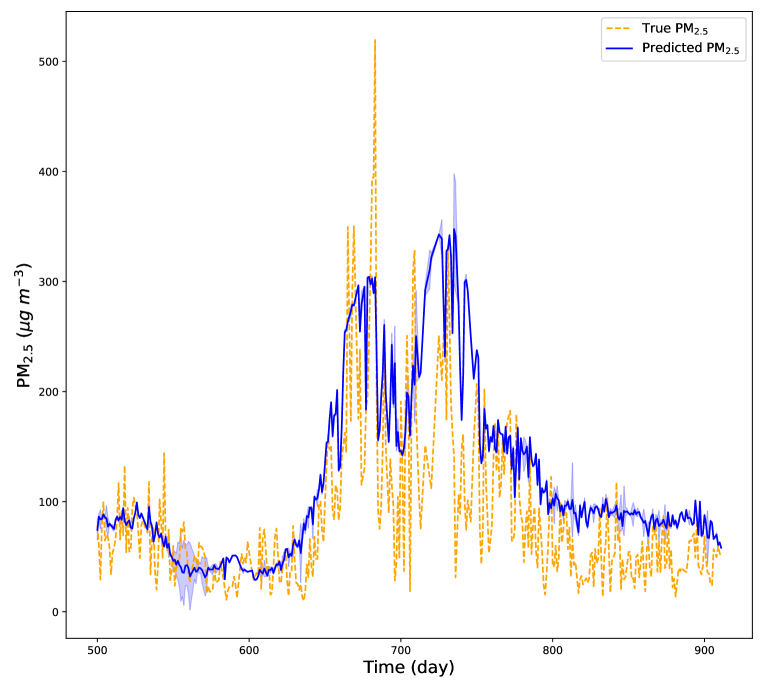Click the x-axis tick label 900

[x=704, y=650]
